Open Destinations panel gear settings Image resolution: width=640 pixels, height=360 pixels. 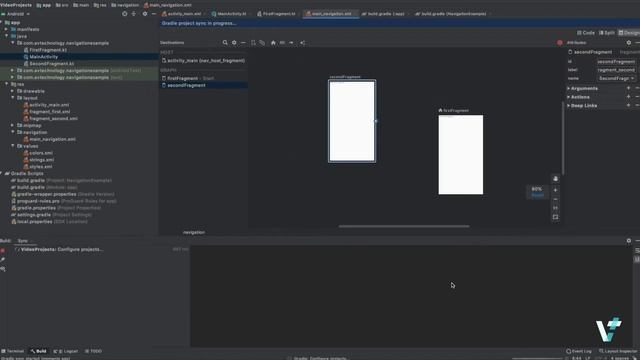point(234,42)
